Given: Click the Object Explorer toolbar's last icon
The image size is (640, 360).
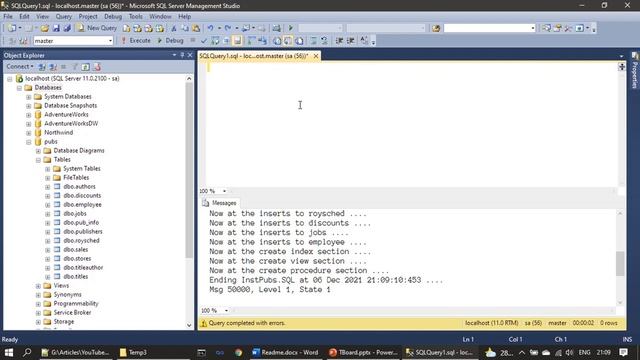Looking at the screenshot, I should click(97, 67).
